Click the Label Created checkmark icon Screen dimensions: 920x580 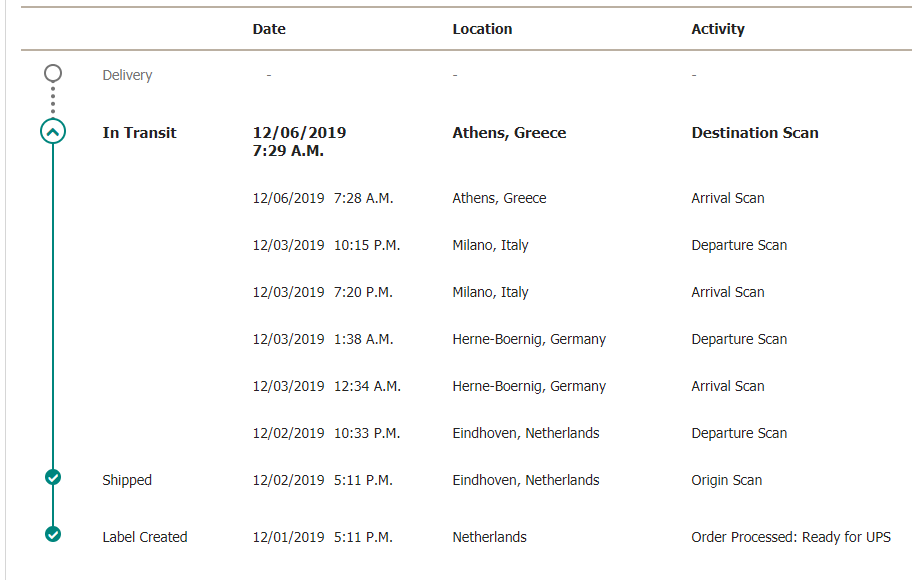pos(53,534)
